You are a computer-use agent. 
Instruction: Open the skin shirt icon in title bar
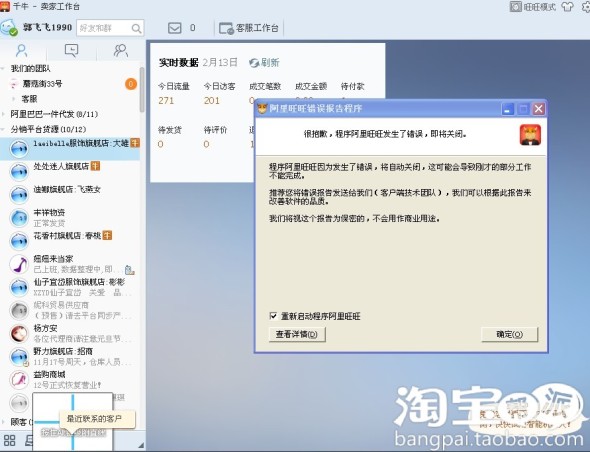pyautogui.click(x=567, y=7)
